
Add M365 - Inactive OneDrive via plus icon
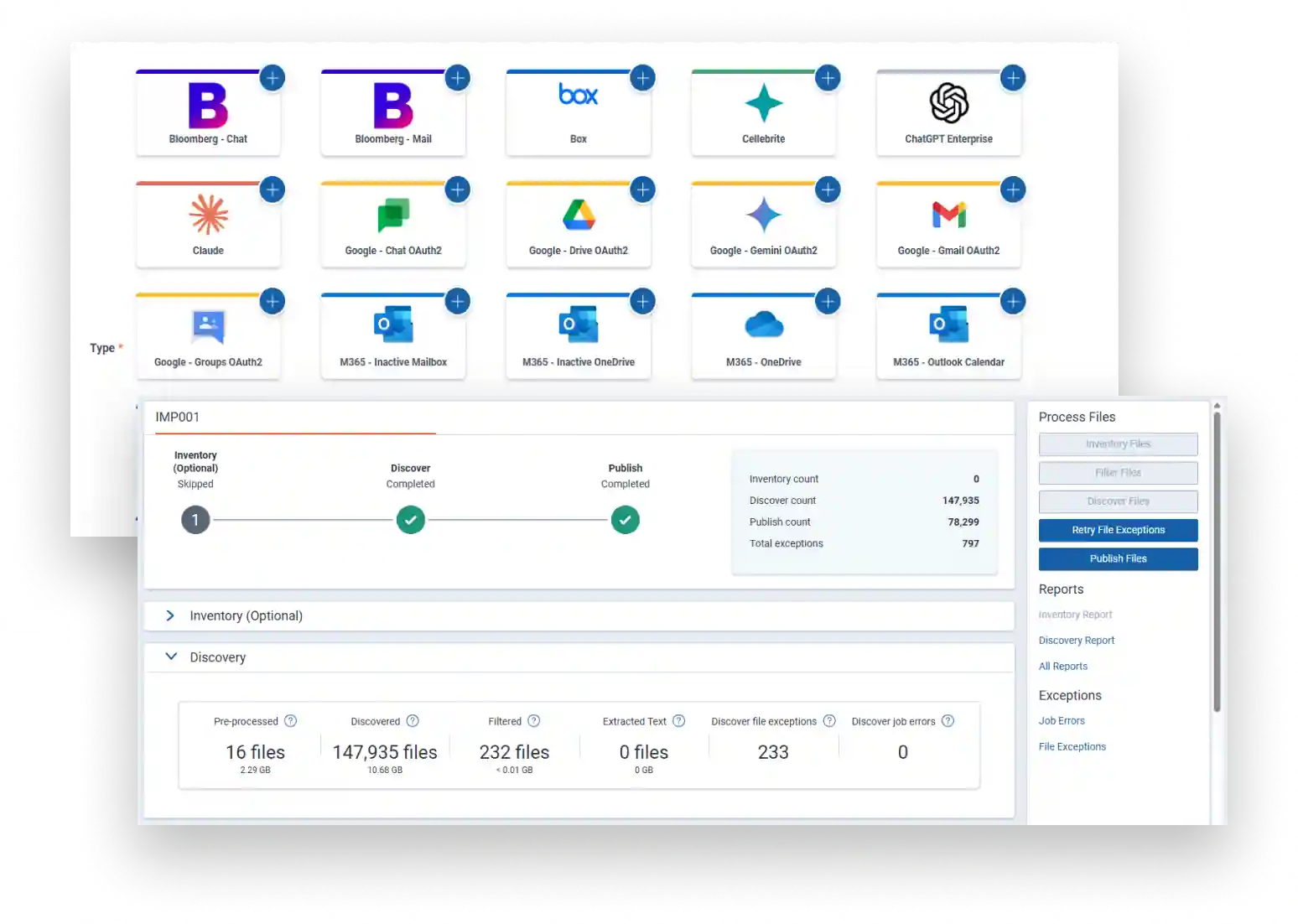pos(643,301)
